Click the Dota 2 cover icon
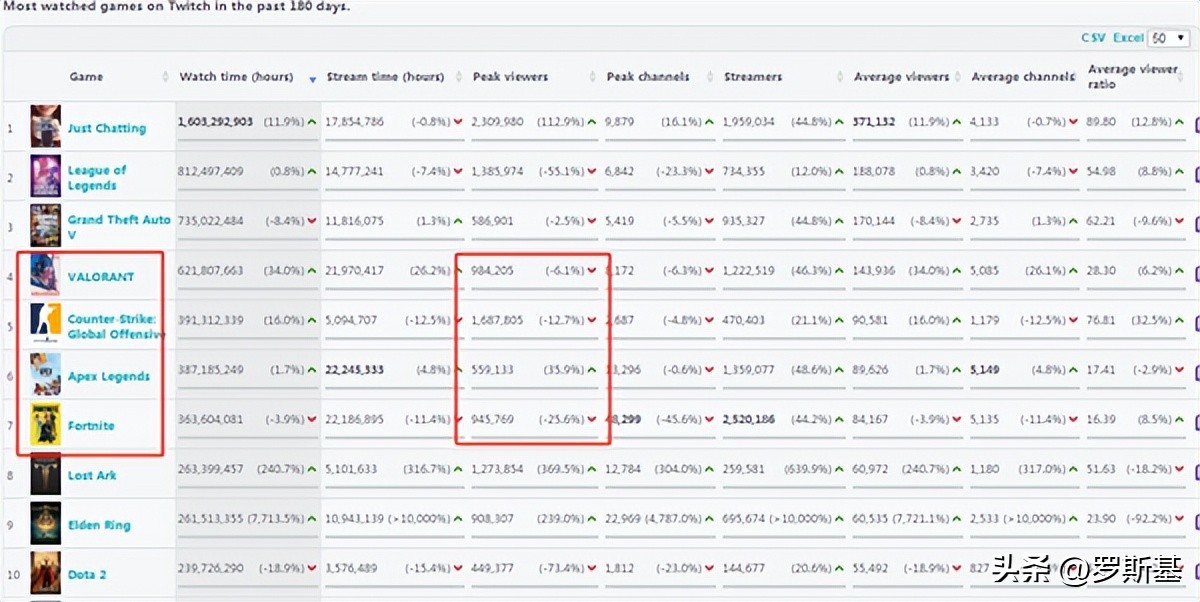The width and height of the screenshot is (1200, 602). point(45,573)
